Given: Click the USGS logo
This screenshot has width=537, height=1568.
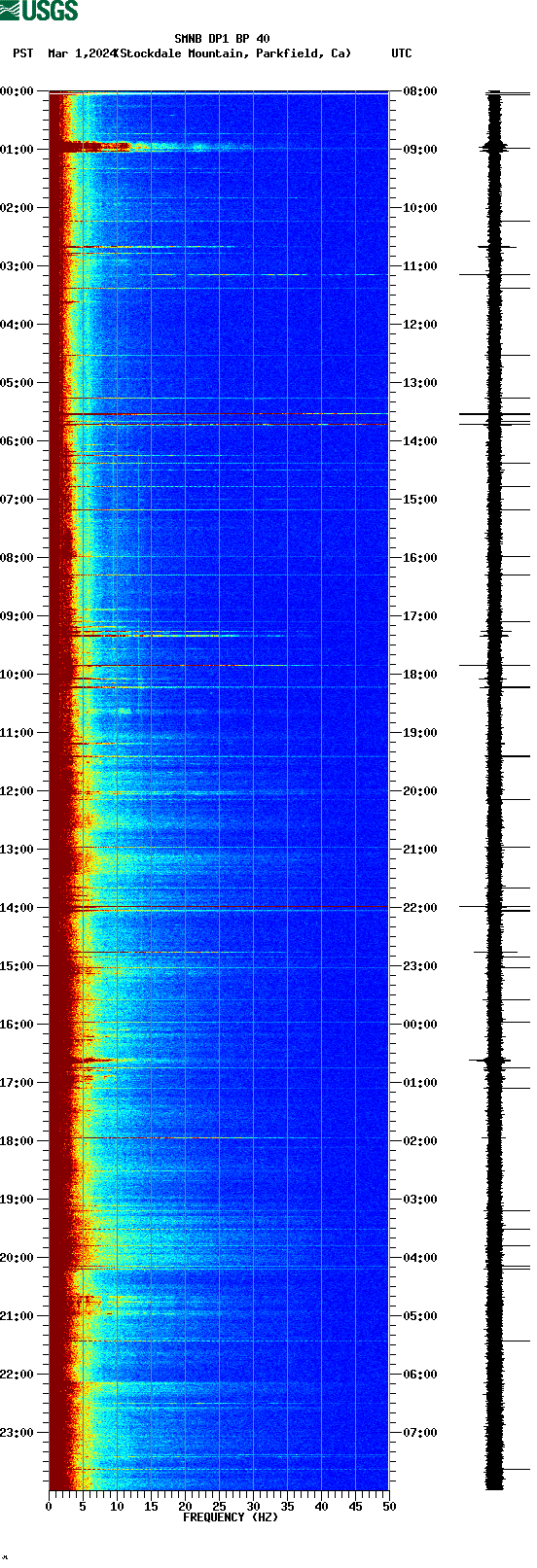Looking at the screenshot, I should [x=39, y=12].
